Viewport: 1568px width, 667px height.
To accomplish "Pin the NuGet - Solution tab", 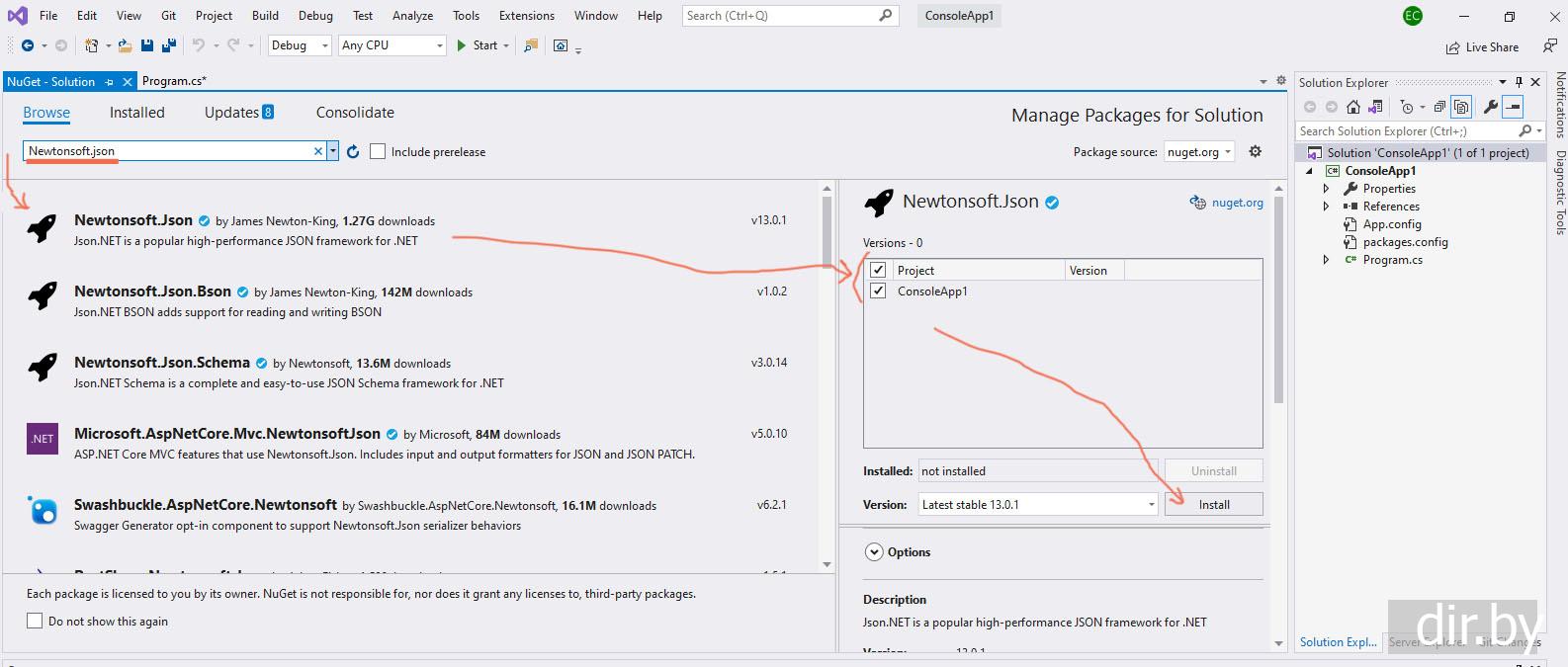I will pos(109,82).
